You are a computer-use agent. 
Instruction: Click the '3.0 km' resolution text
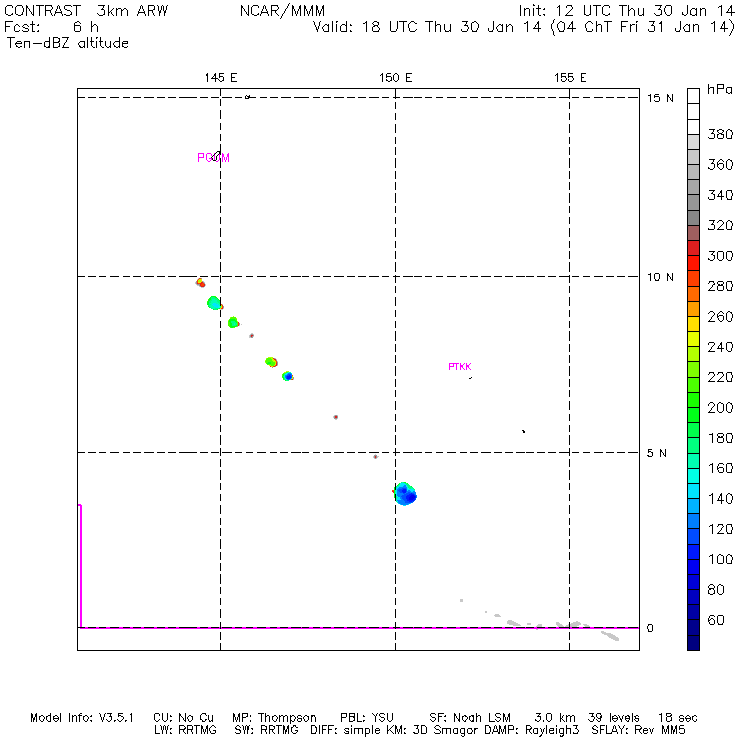[555, 718]
